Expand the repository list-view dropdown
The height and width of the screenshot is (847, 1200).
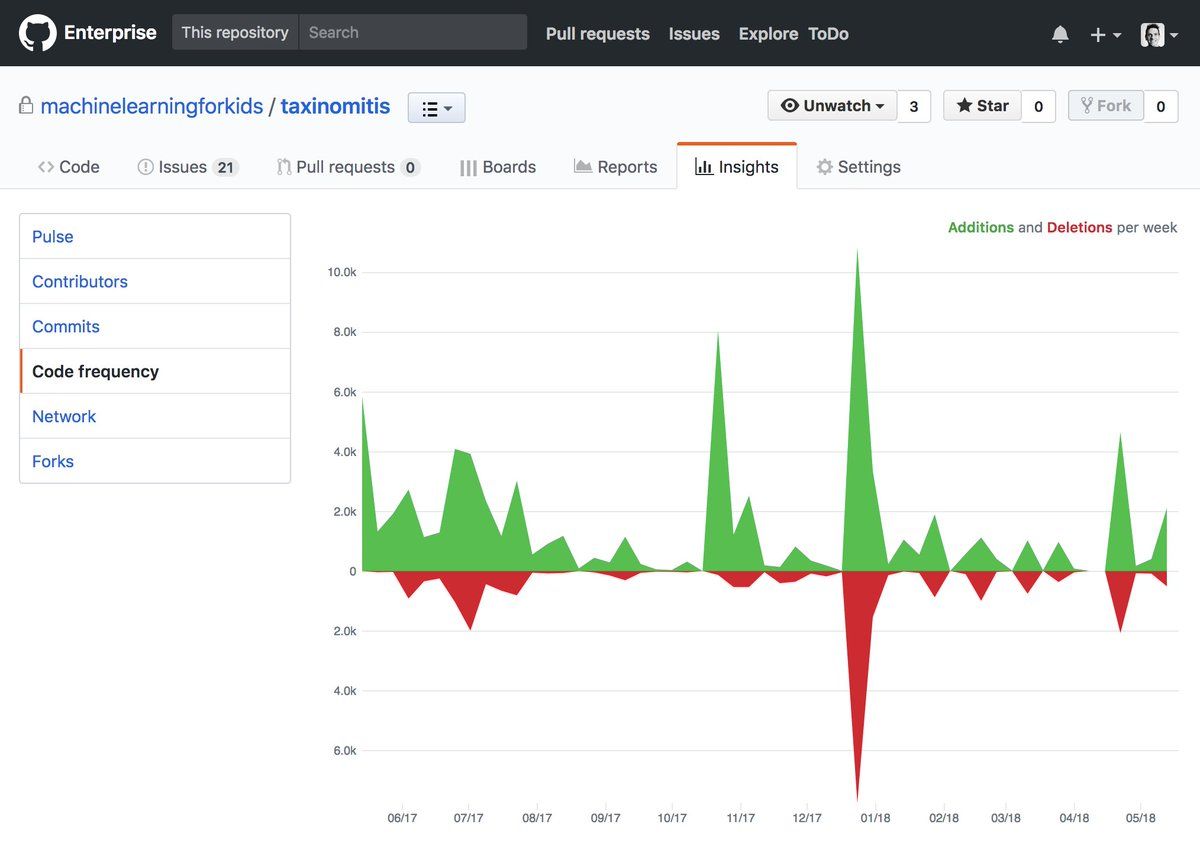click(436, 108)
